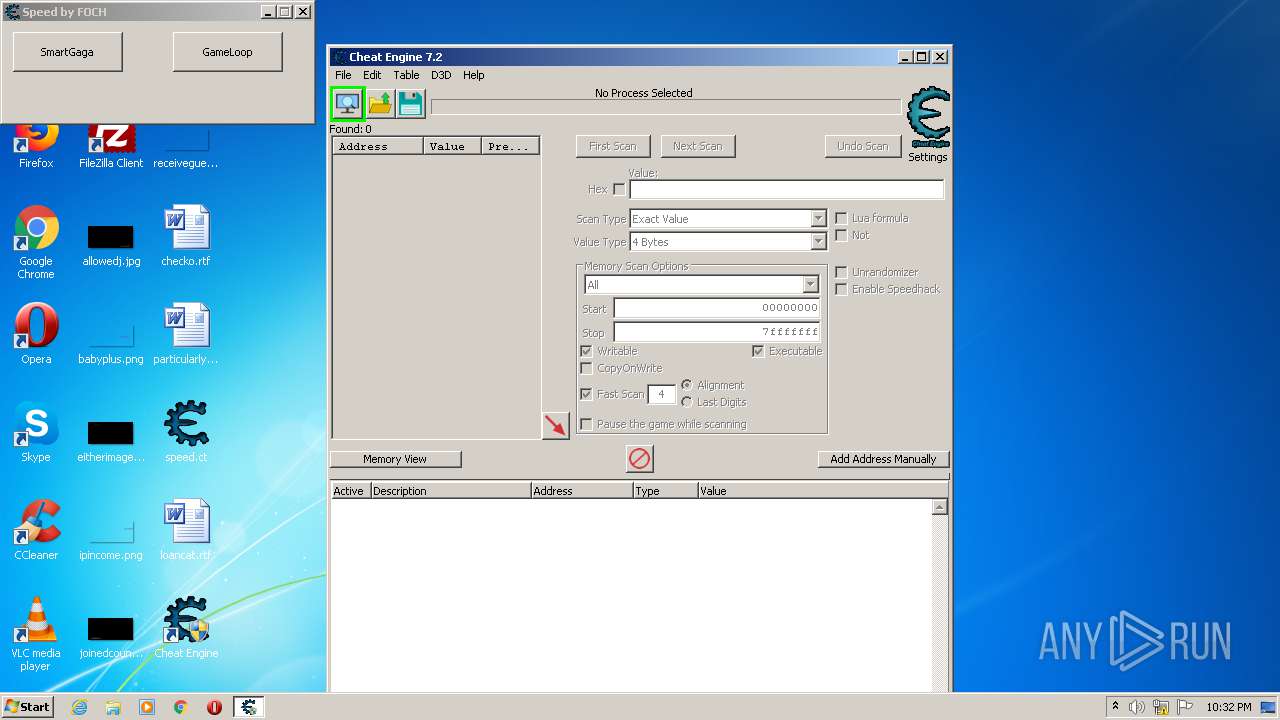
Task: Open the Table menu
Action: (x=406, y=75)
